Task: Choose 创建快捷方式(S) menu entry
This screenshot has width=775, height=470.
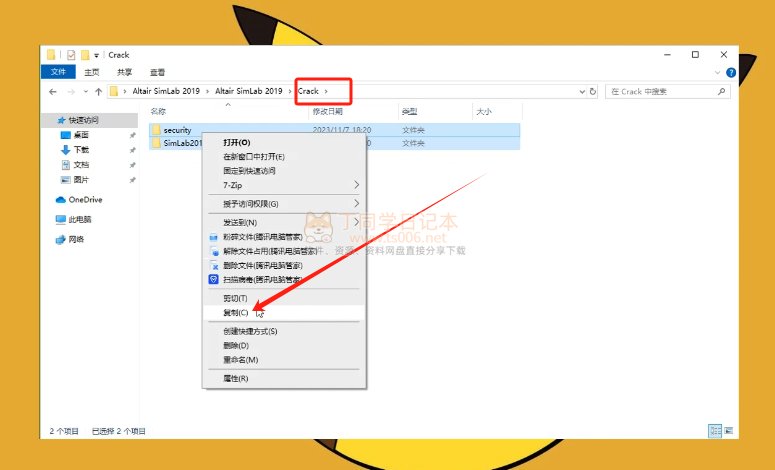Action: 284,331
